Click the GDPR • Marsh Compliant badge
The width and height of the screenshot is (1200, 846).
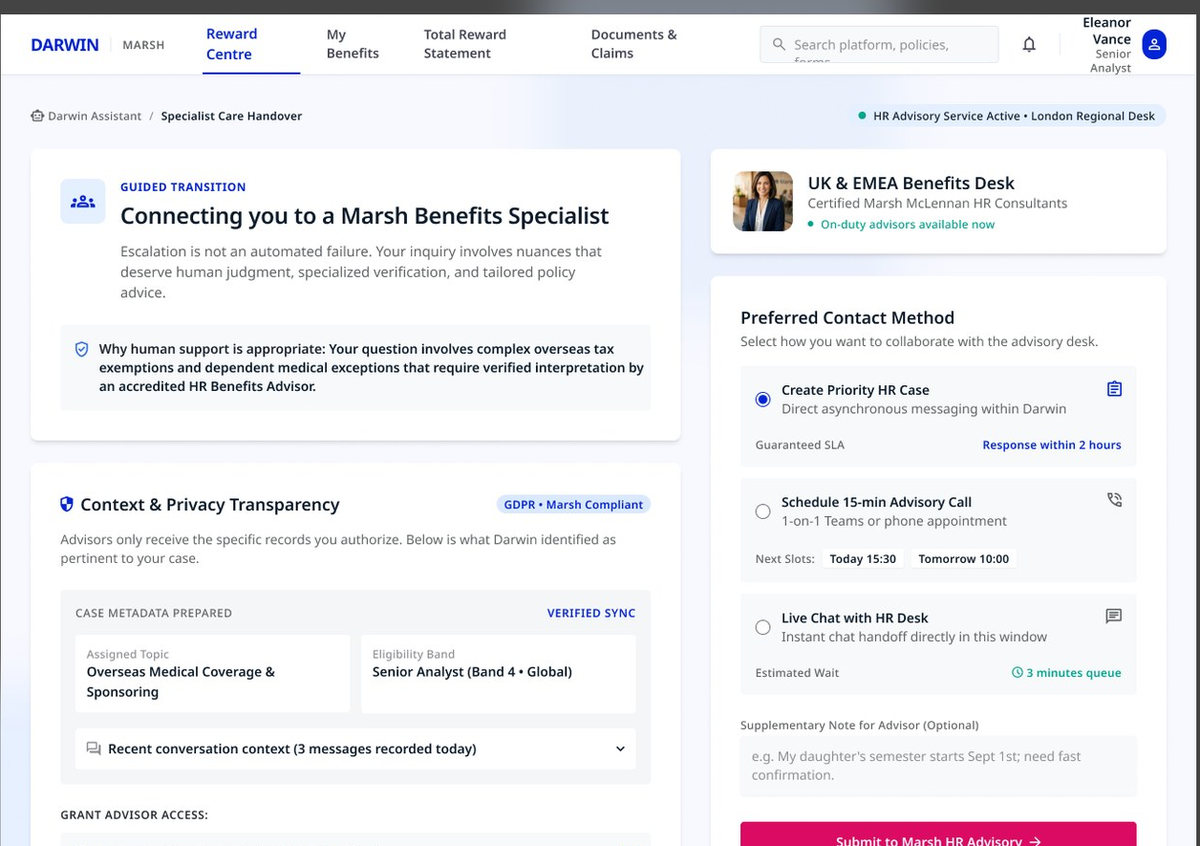coord(573,504)
